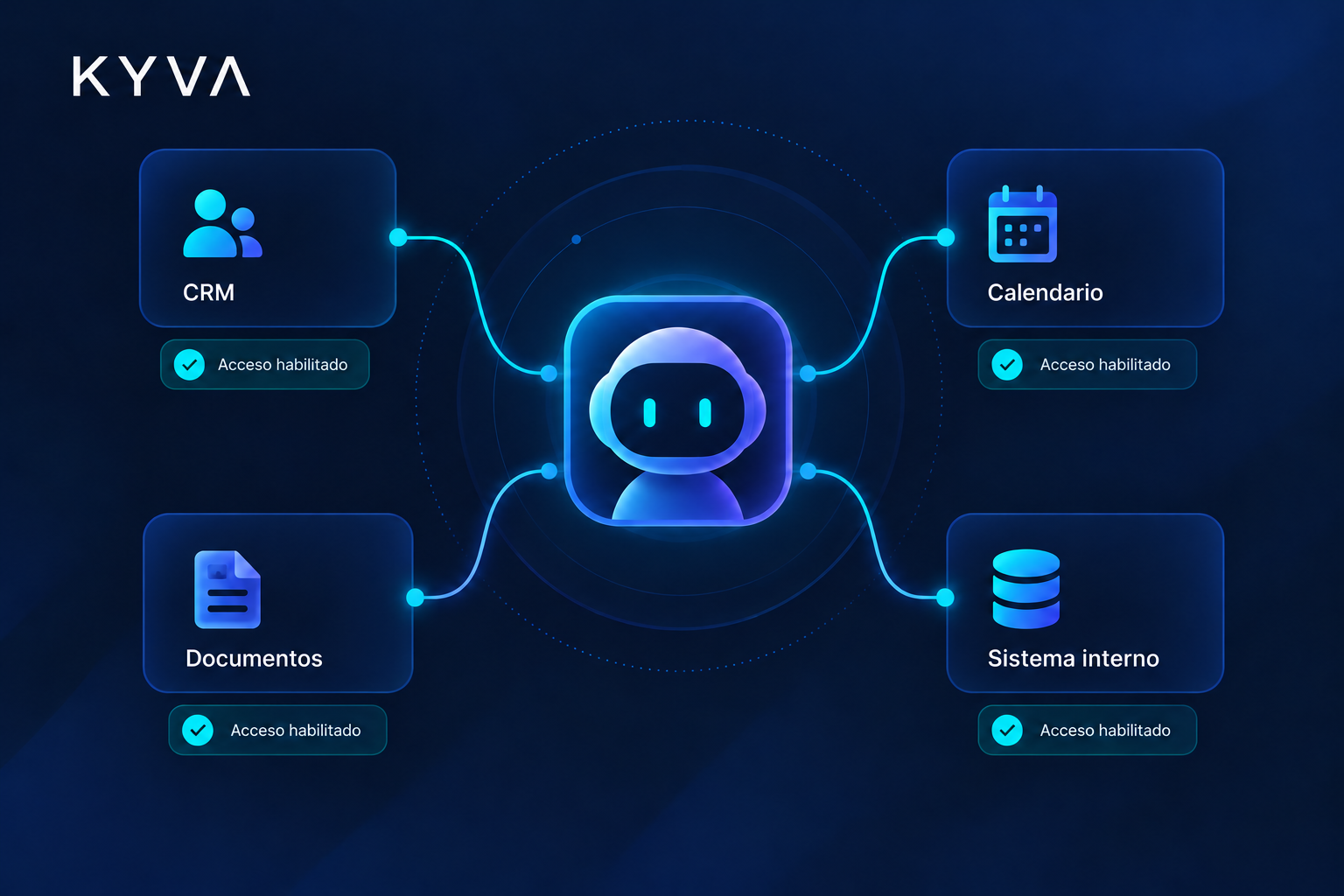Click the checkmark under Sistema interno
1344x896 pixels.
pos(1007,731)
